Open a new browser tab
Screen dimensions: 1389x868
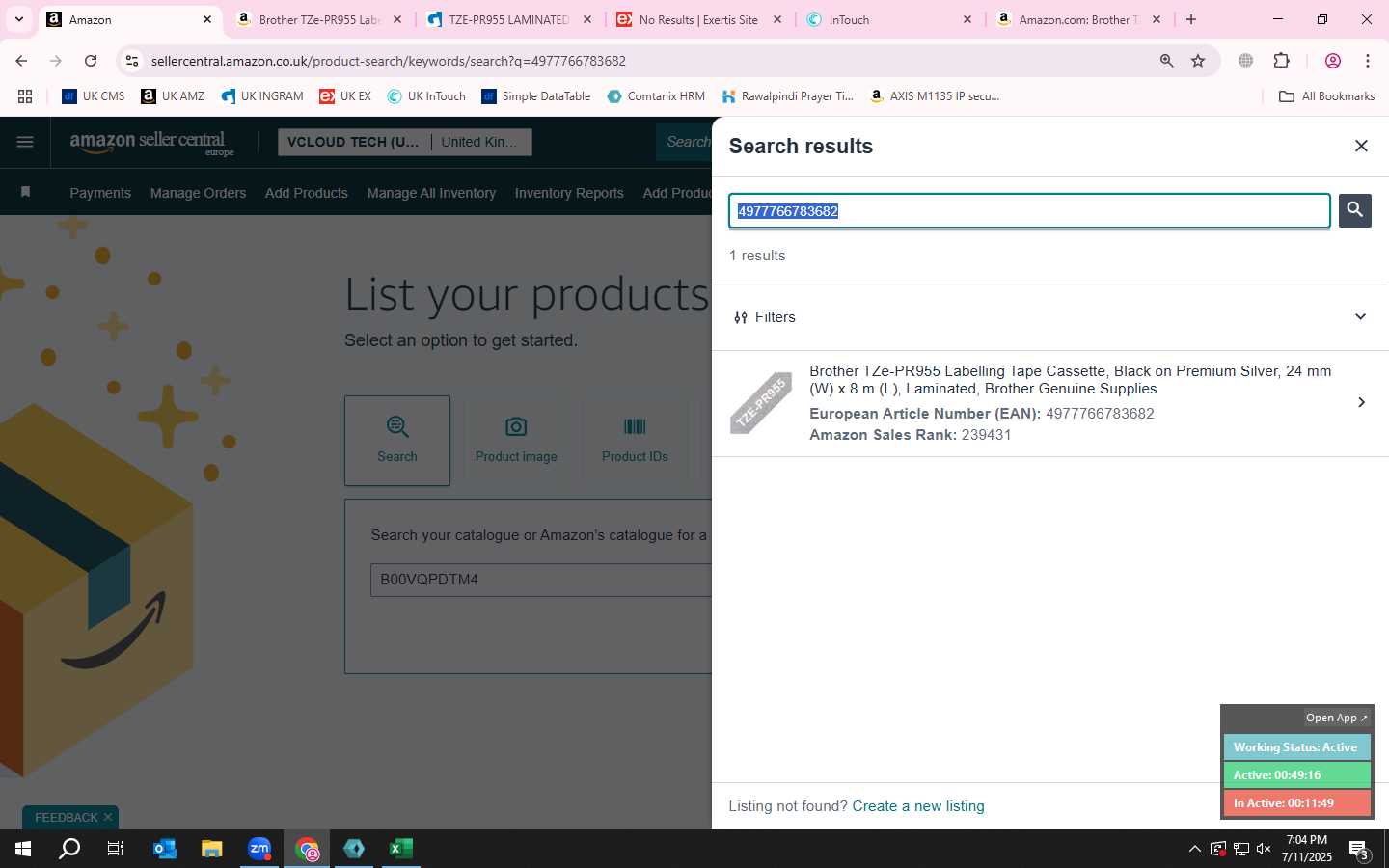tap(1191, 19)
